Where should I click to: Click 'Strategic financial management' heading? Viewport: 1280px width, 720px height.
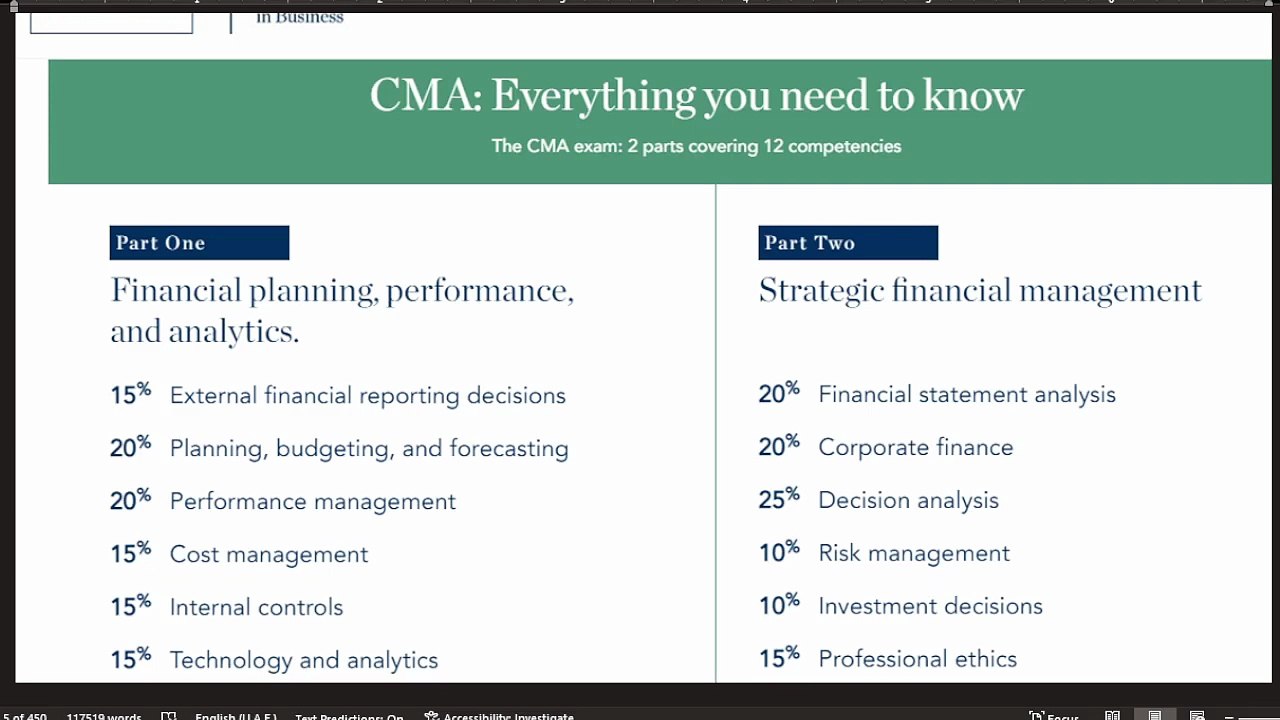[980, 290]
